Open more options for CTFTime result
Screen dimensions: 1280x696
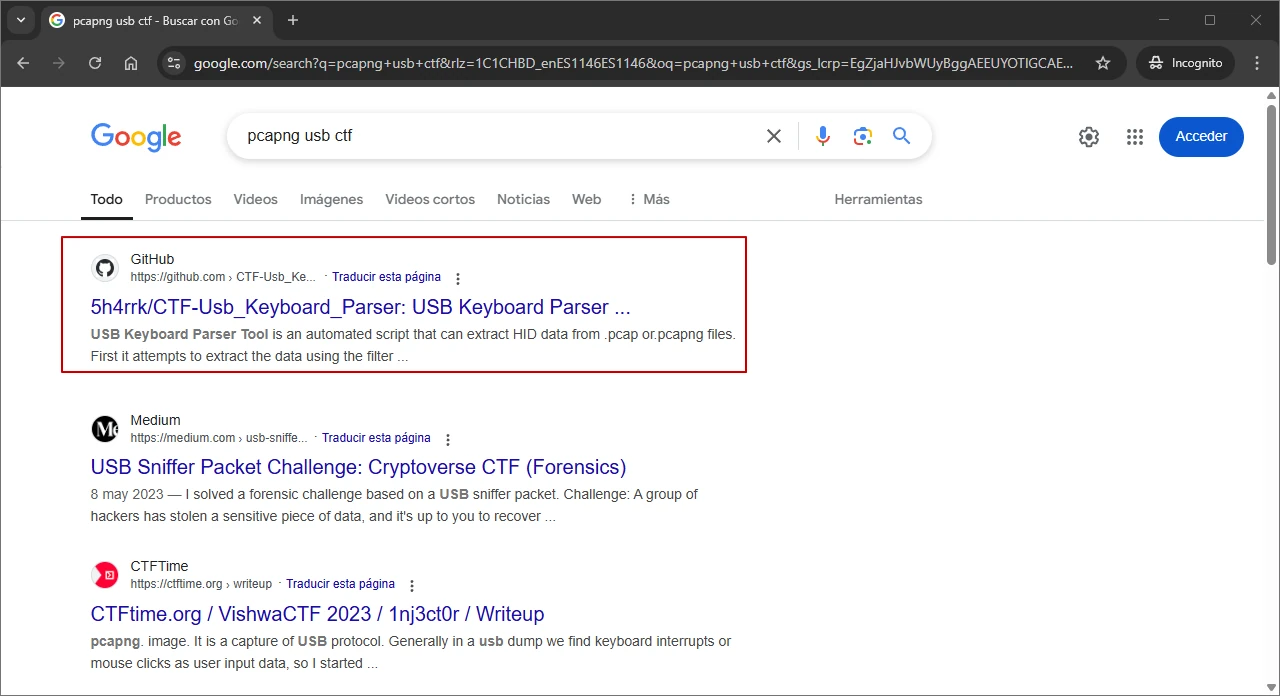point(412,586)
